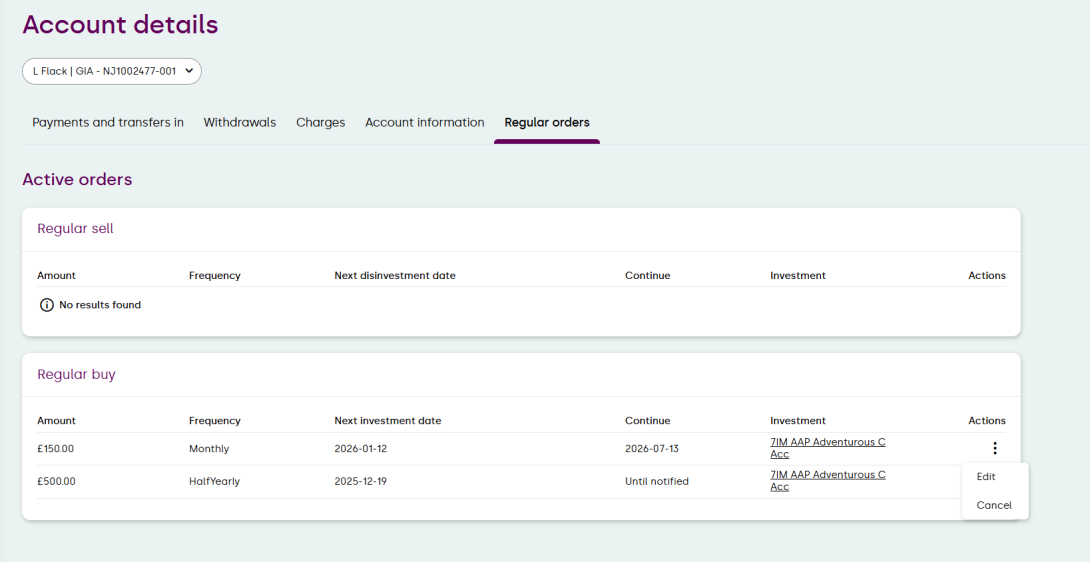Click the £150.00 amount cell
Viewport: 1090px width, 562px height.
56,449
